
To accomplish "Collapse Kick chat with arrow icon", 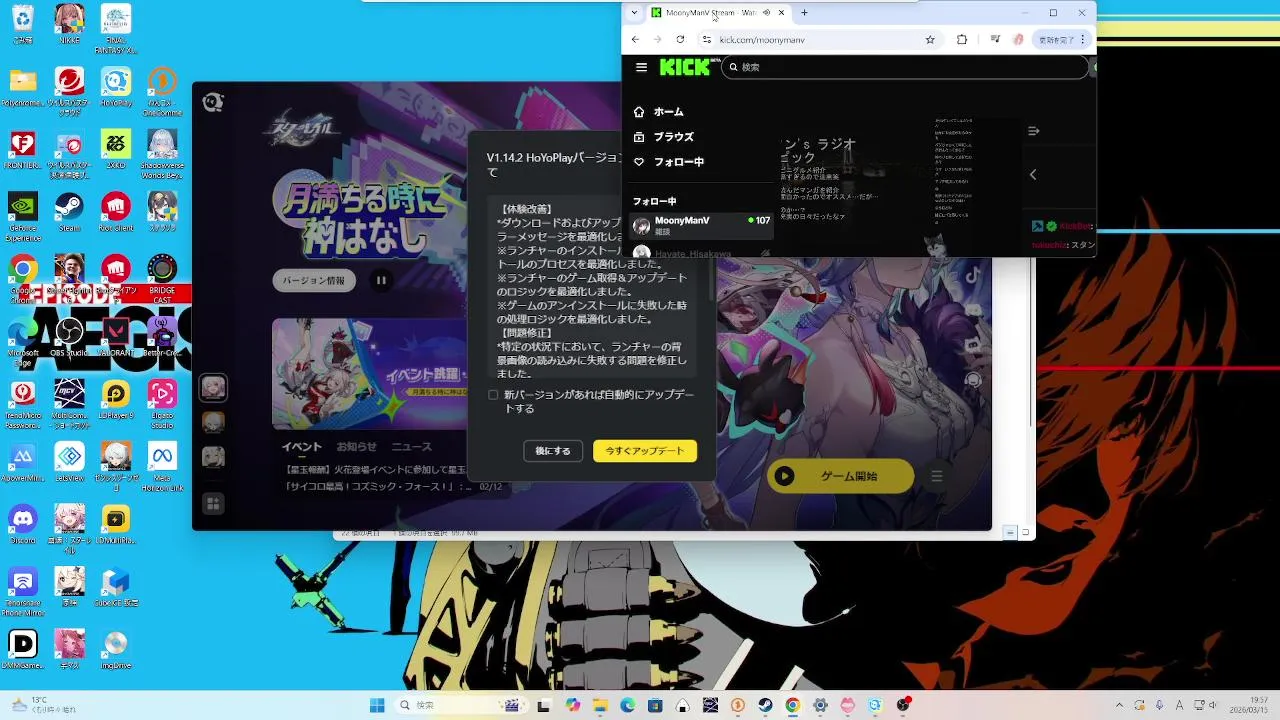I will click(x=1033, y=131).
